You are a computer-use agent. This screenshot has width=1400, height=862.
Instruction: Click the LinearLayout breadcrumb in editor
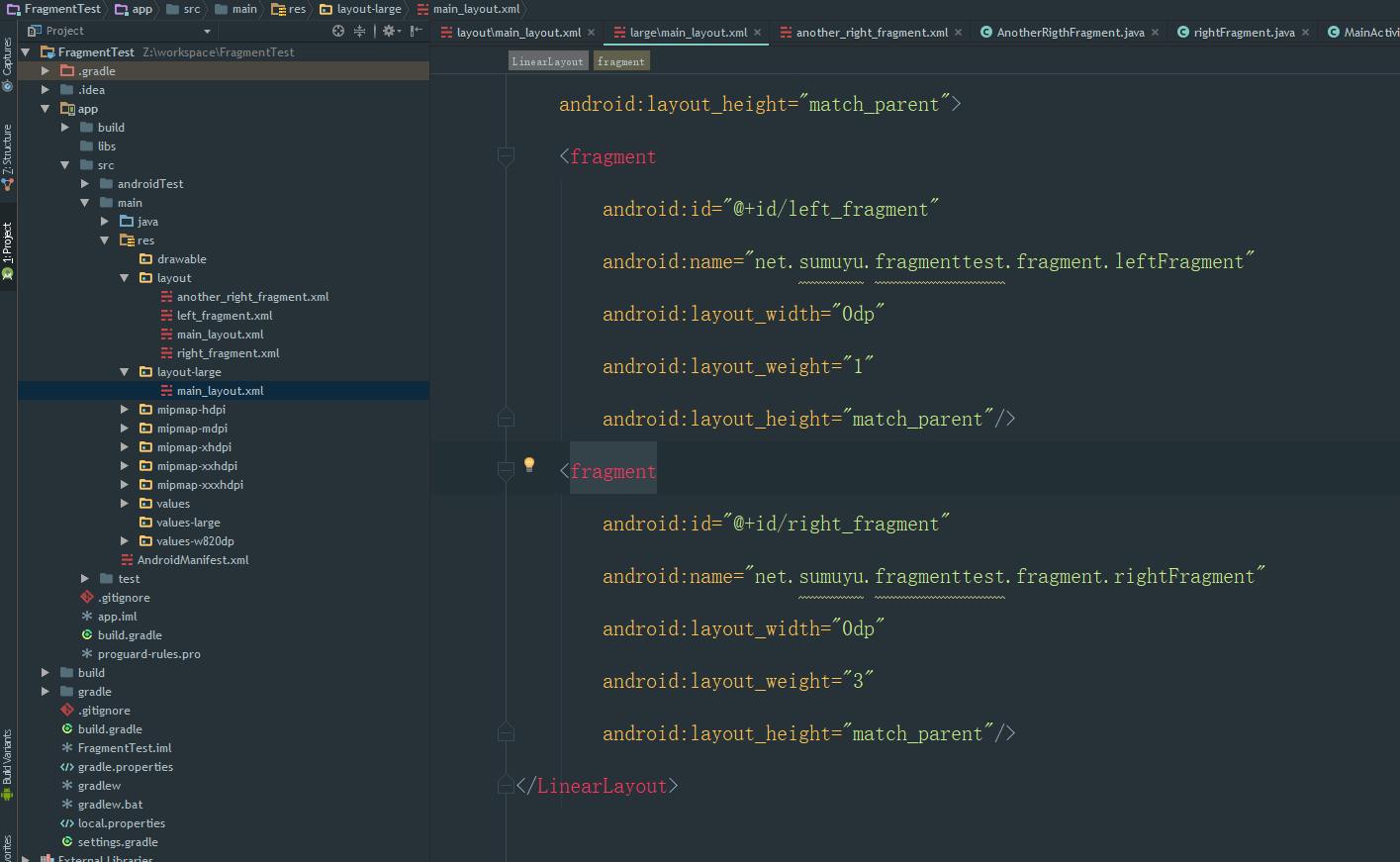click(x=548, y=61)
